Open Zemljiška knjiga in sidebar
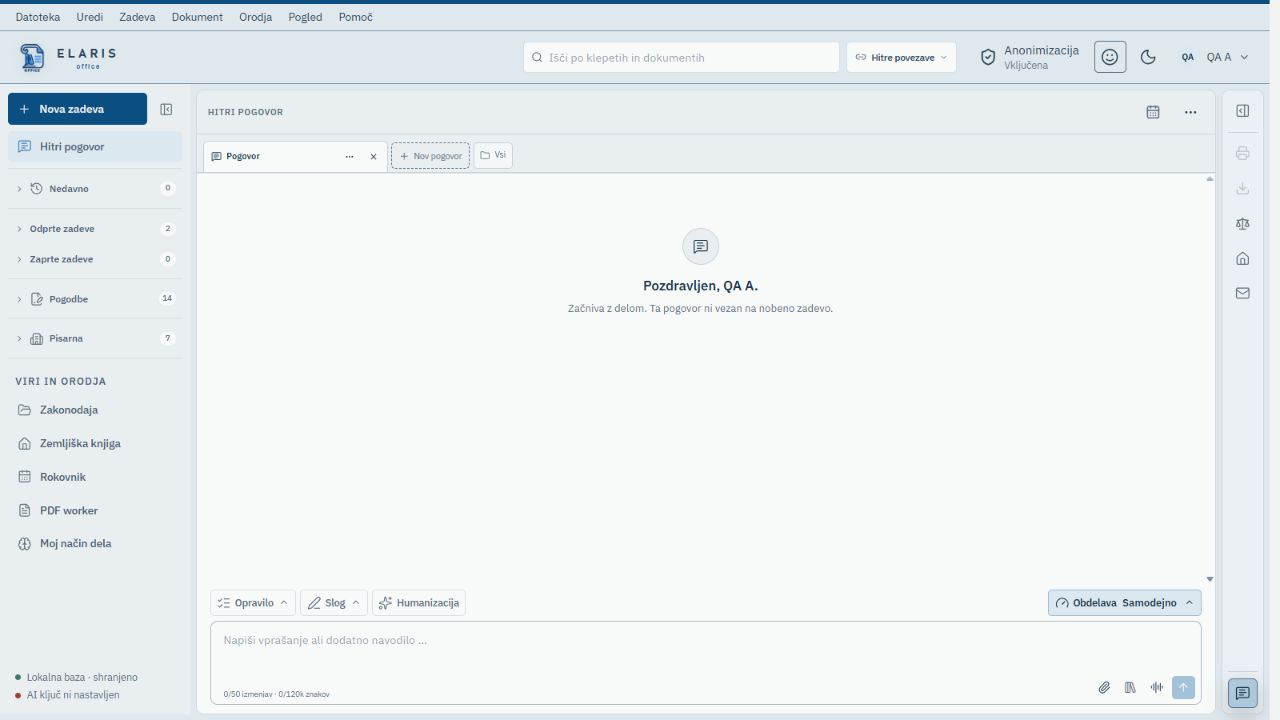The width and height of the screenshot is (1280, 720). pos(80,443)
